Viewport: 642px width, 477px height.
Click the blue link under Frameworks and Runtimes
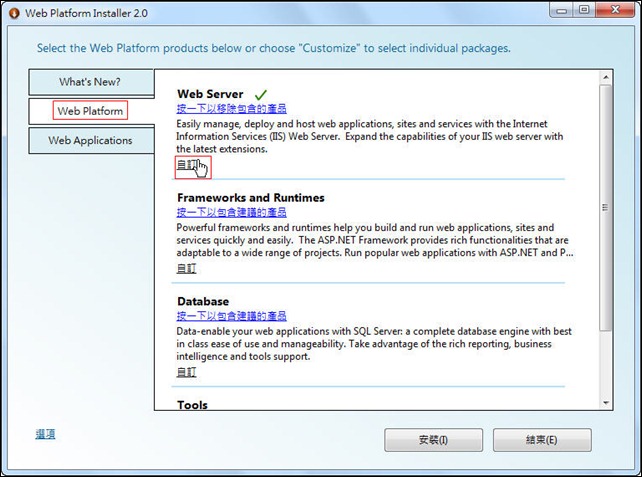[231, 212]
